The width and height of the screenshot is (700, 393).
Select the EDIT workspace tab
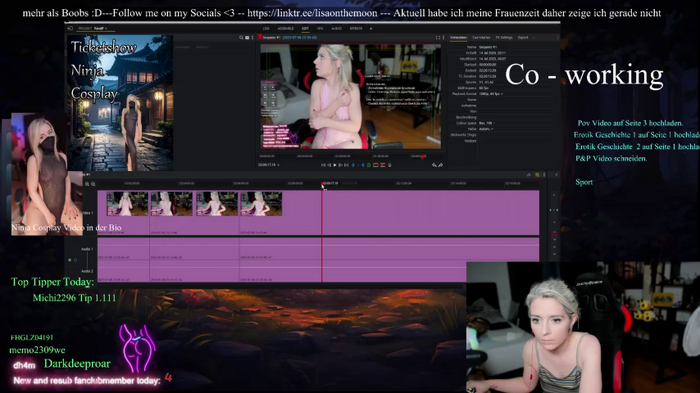(x=305, y=29)
